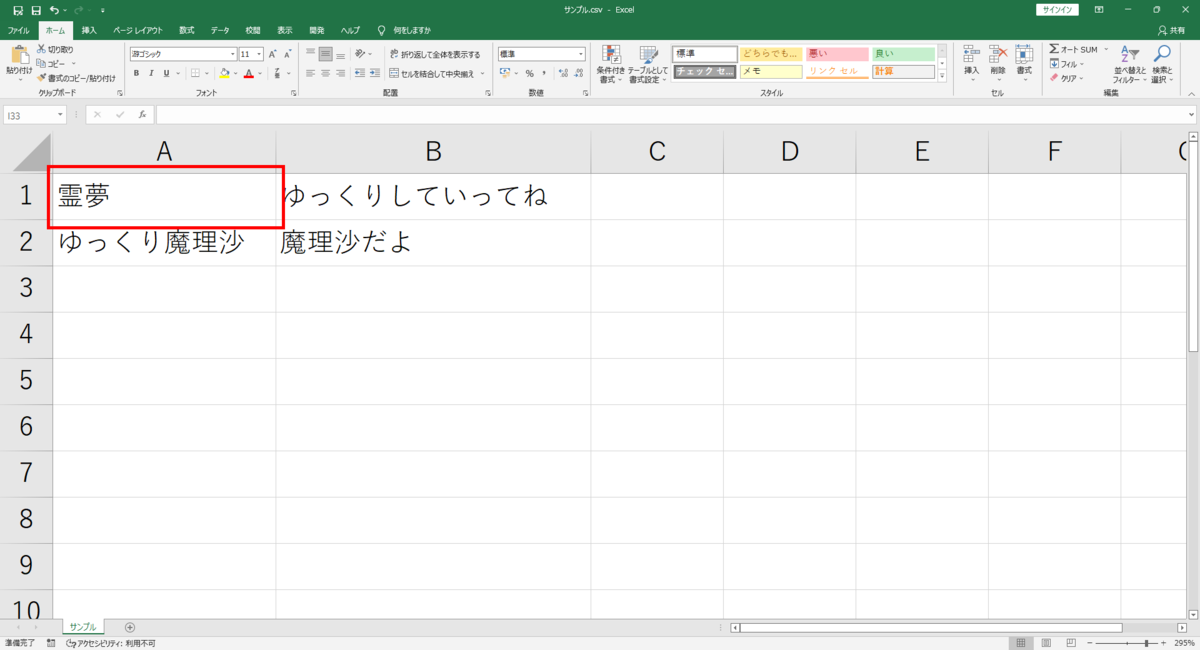Decrease the font size
Screen dimensions: 1200x650
point(288,54)
